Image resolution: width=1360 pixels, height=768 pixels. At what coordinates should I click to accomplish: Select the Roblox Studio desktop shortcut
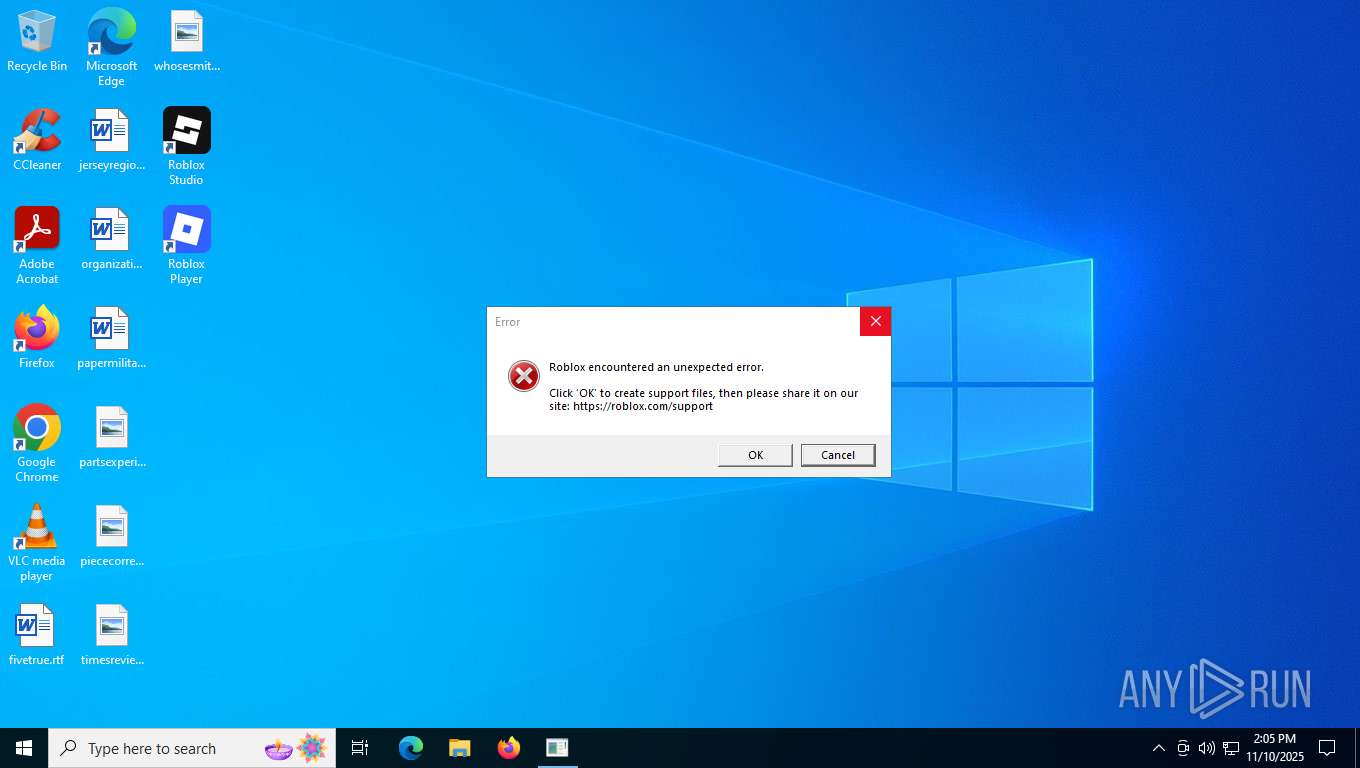point(186,147)
